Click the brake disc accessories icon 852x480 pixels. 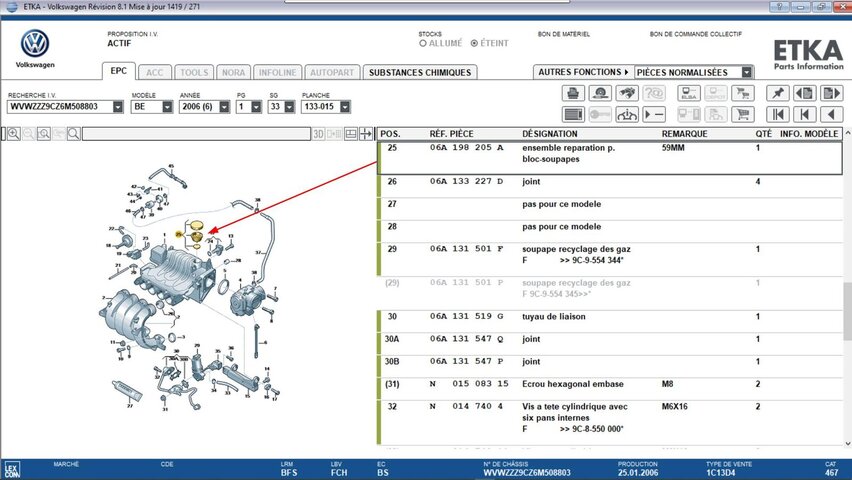tap(600, 93)
